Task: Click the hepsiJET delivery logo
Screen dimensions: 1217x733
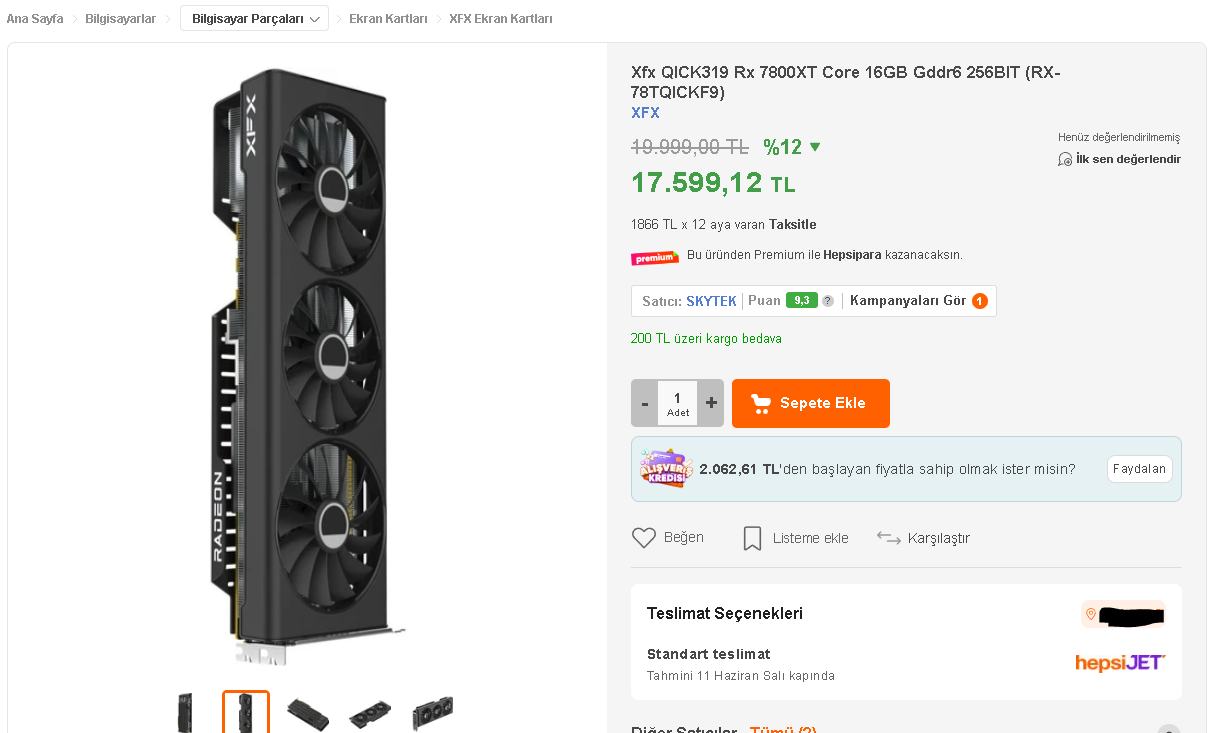Action: pyautogui.click(x=1120, y=662)
